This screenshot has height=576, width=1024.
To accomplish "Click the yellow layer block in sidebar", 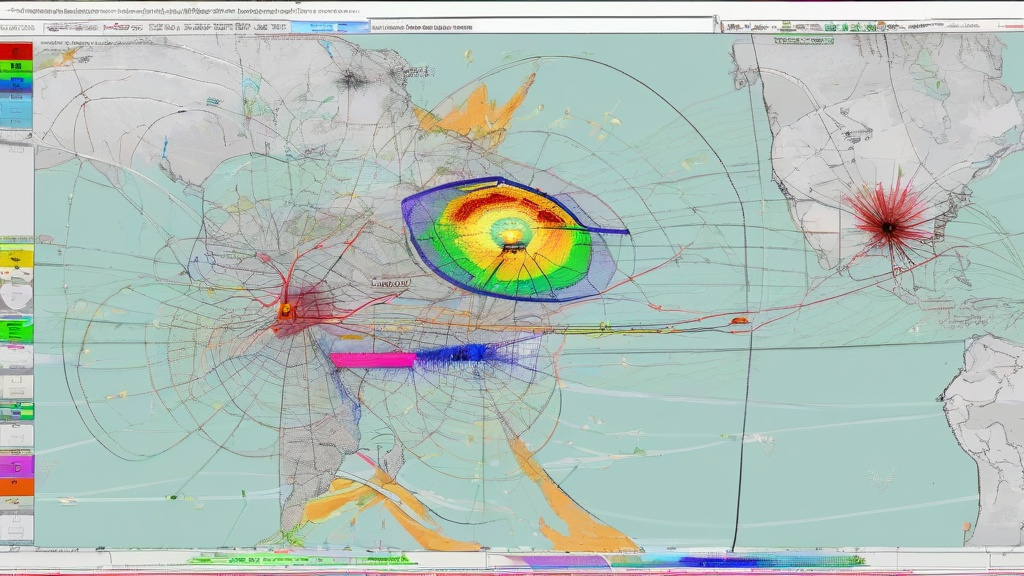I will [16, 259].
